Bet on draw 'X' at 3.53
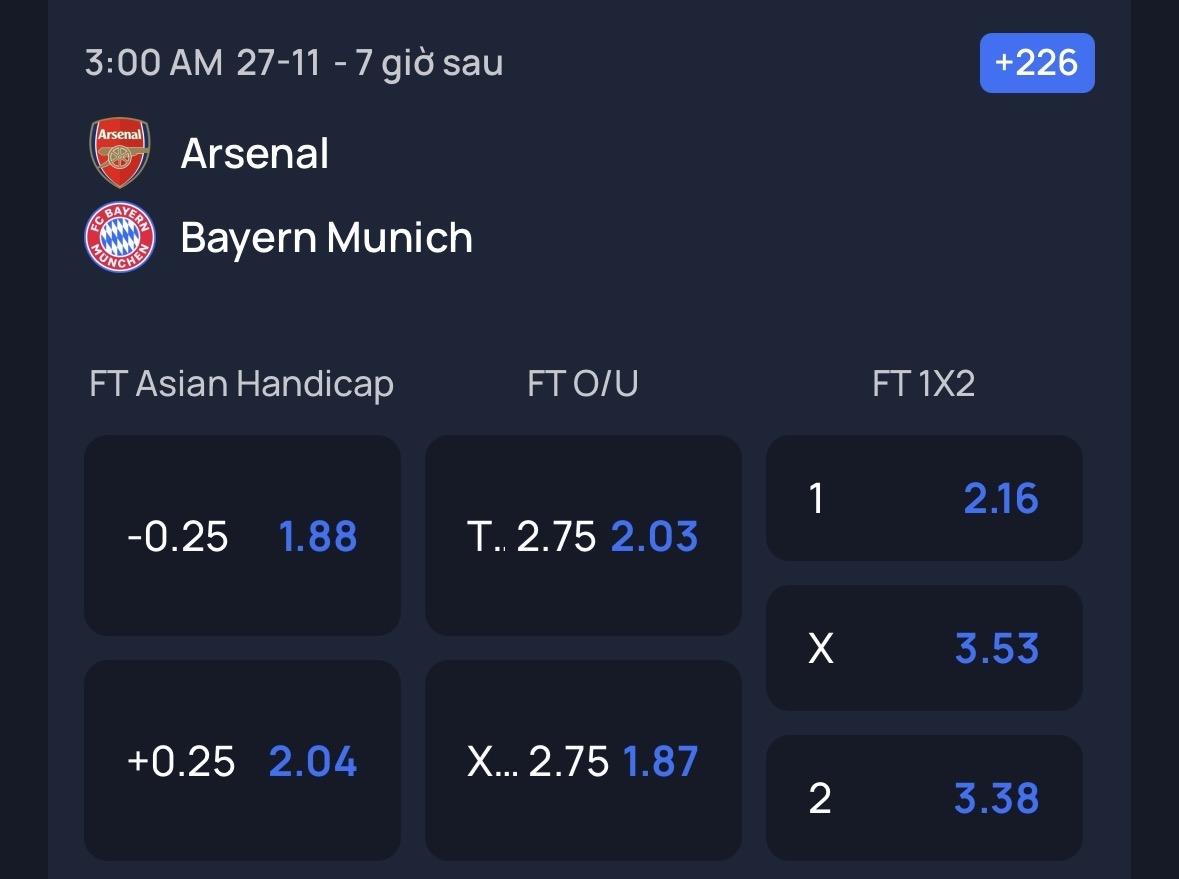This screenshot has height=879, width=1179. (x=924, y=648)
